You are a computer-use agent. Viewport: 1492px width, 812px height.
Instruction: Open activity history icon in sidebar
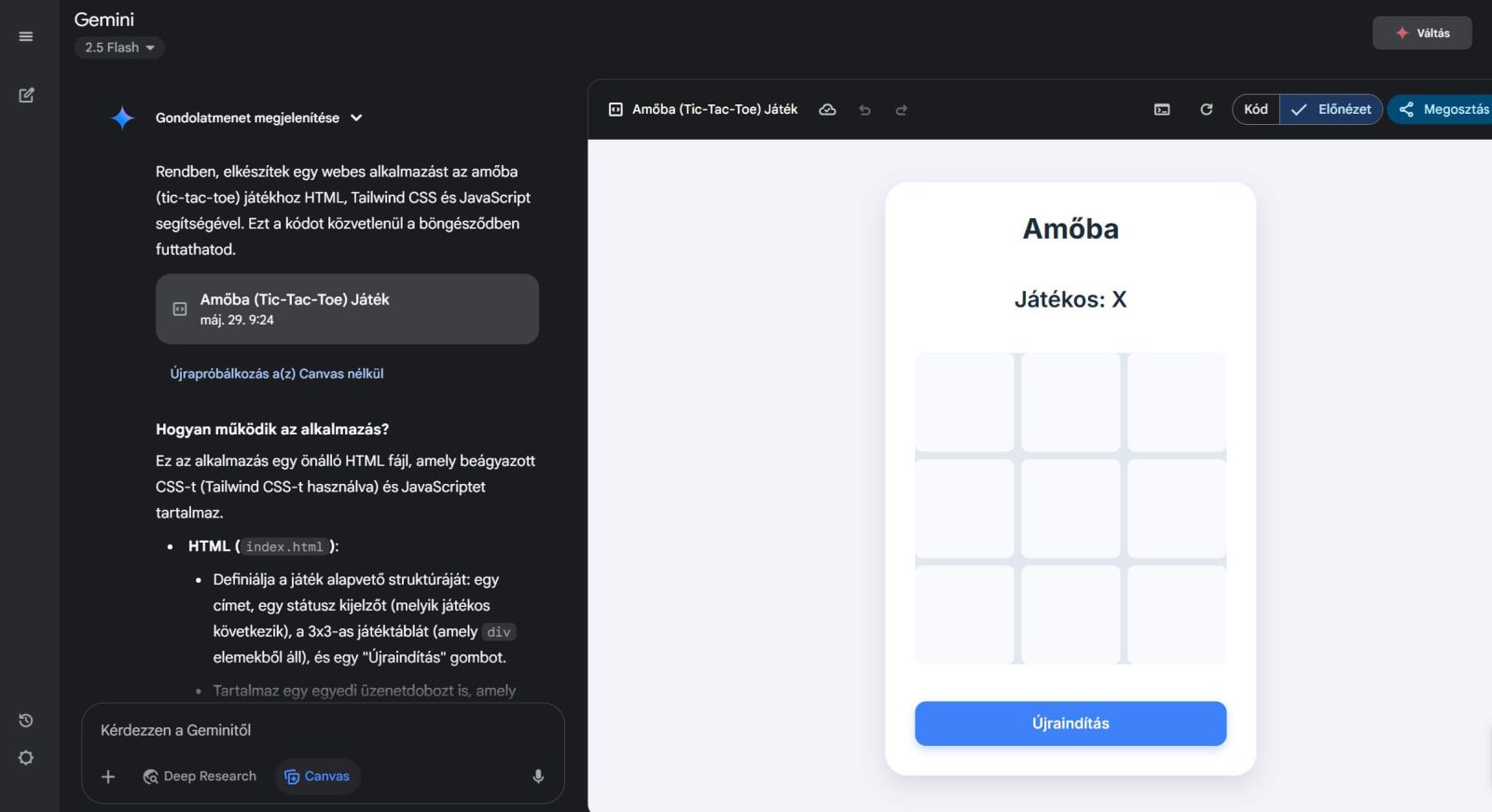point(26,721)
